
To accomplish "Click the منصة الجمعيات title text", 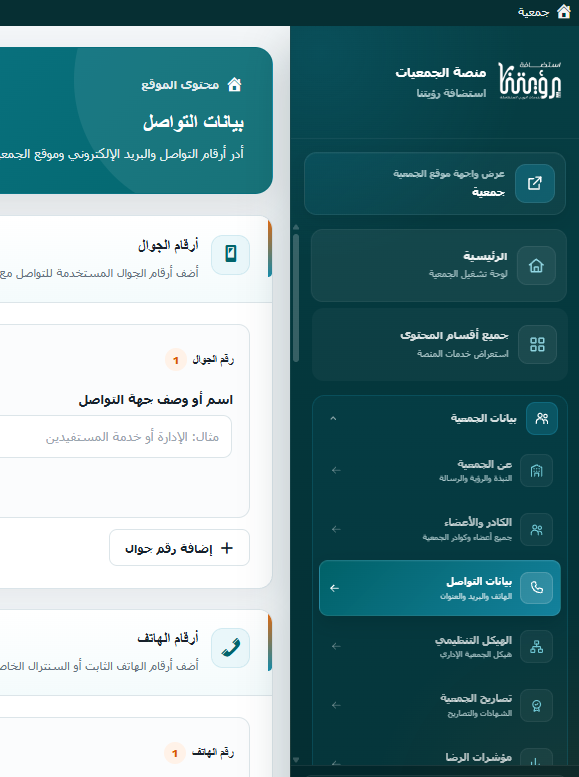I will pyautogui.click(x=441, y=72).
